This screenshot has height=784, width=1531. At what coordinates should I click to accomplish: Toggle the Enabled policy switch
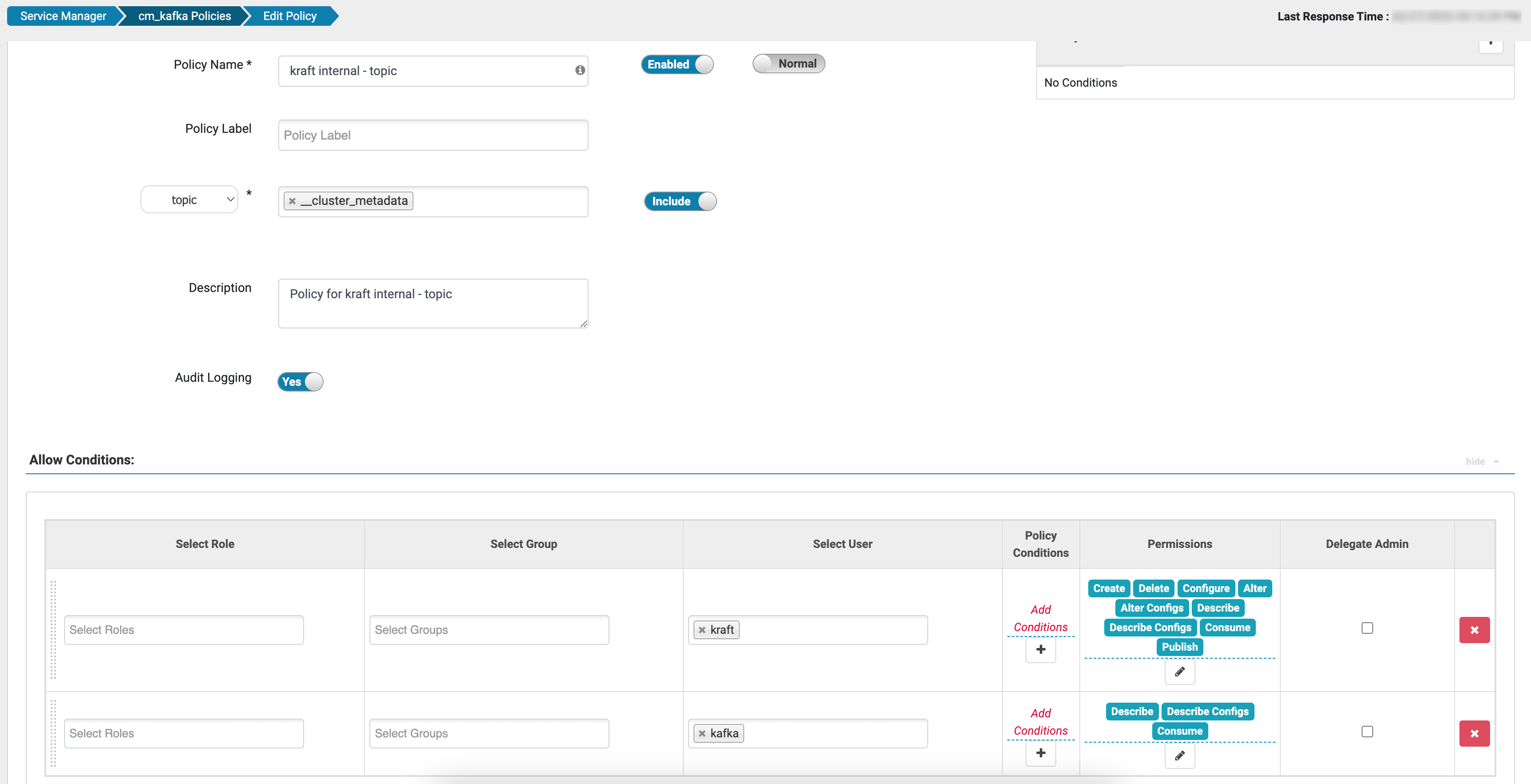pyautogui.click(x=677, y=64)
